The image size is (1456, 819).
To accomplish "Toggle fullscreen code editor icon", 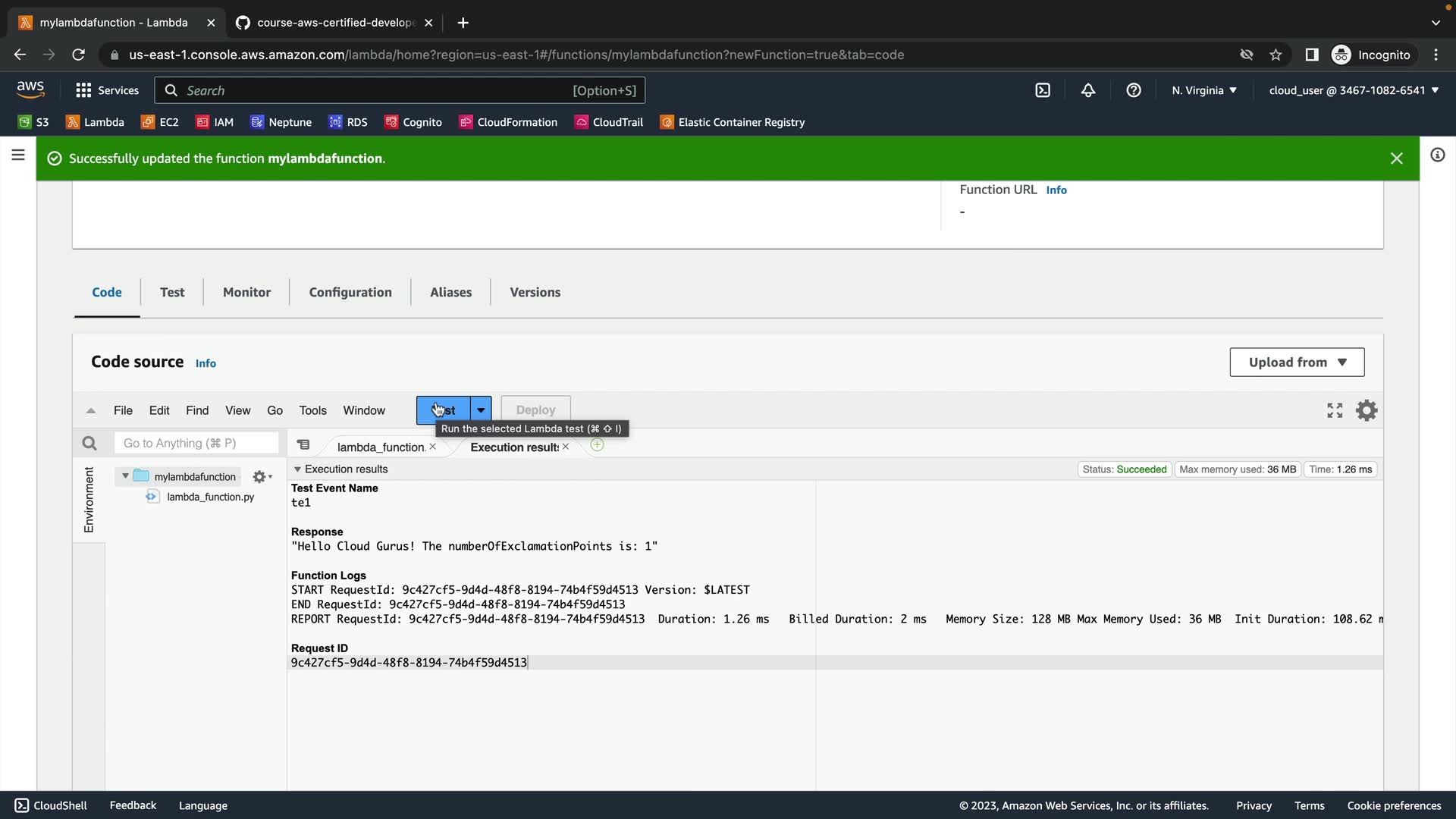I will pos(1335,410).
